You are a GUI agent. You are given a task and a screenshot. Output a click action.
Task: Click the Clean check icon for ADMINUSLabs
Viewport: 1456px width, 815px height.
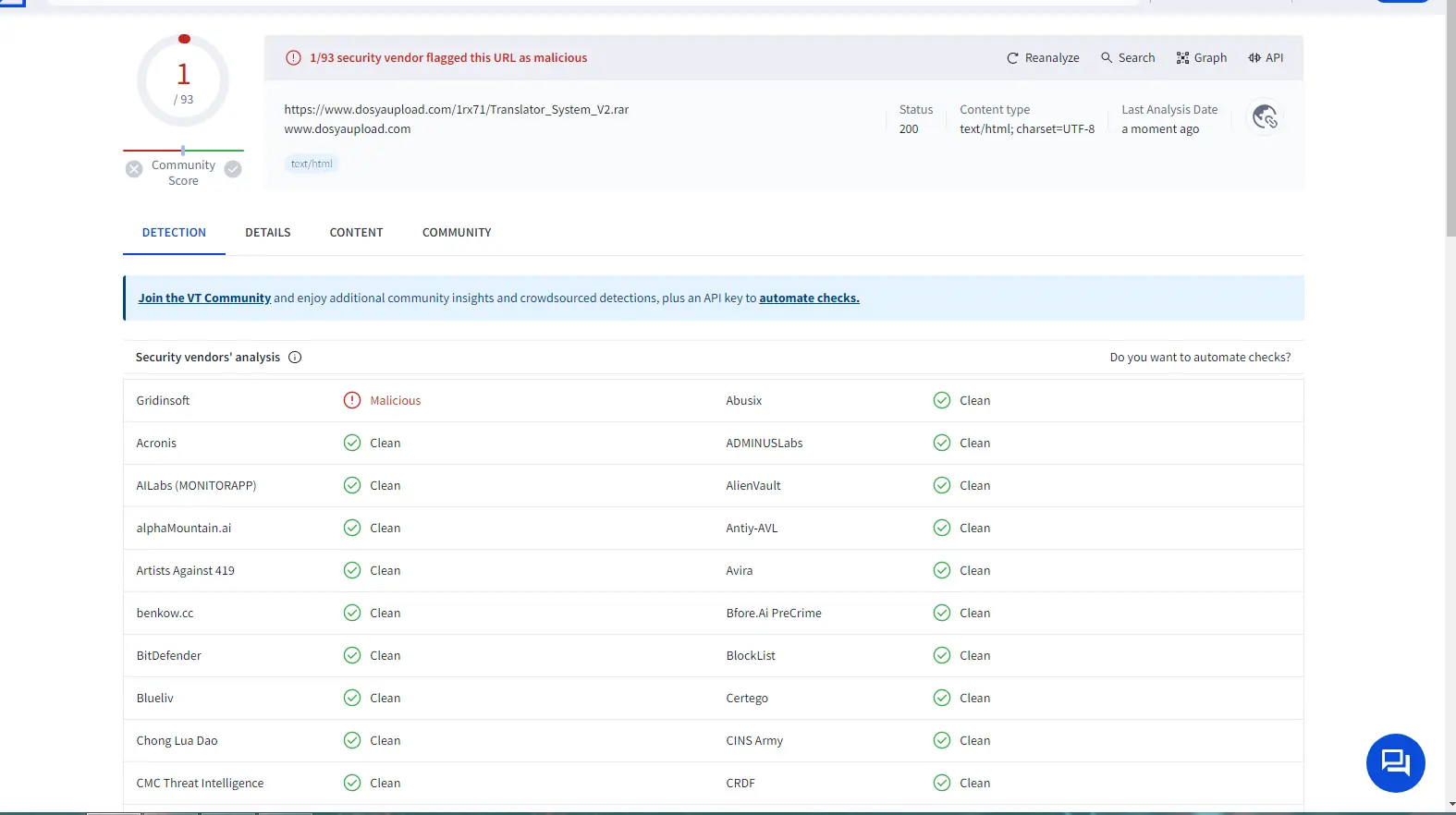coord(942,443)
